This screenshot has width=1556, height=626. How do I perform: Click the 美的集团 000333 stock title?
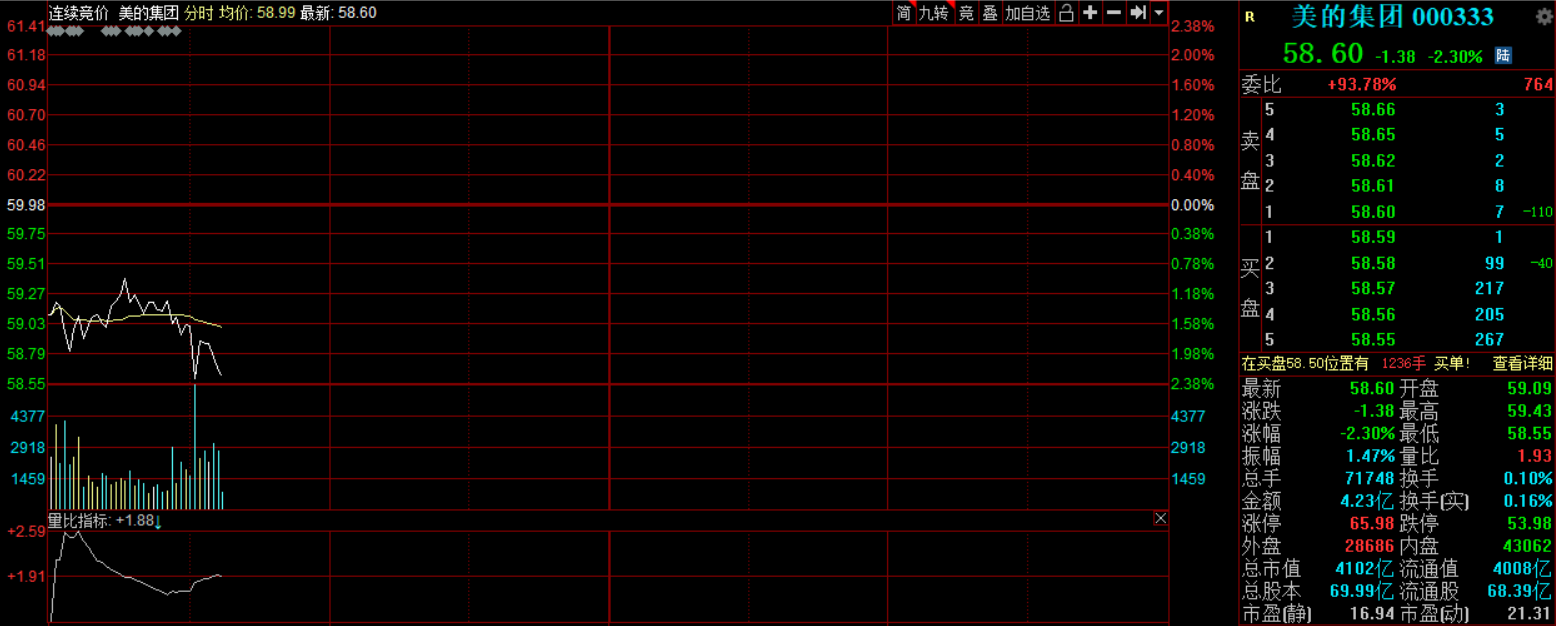tap(1392, 17)
